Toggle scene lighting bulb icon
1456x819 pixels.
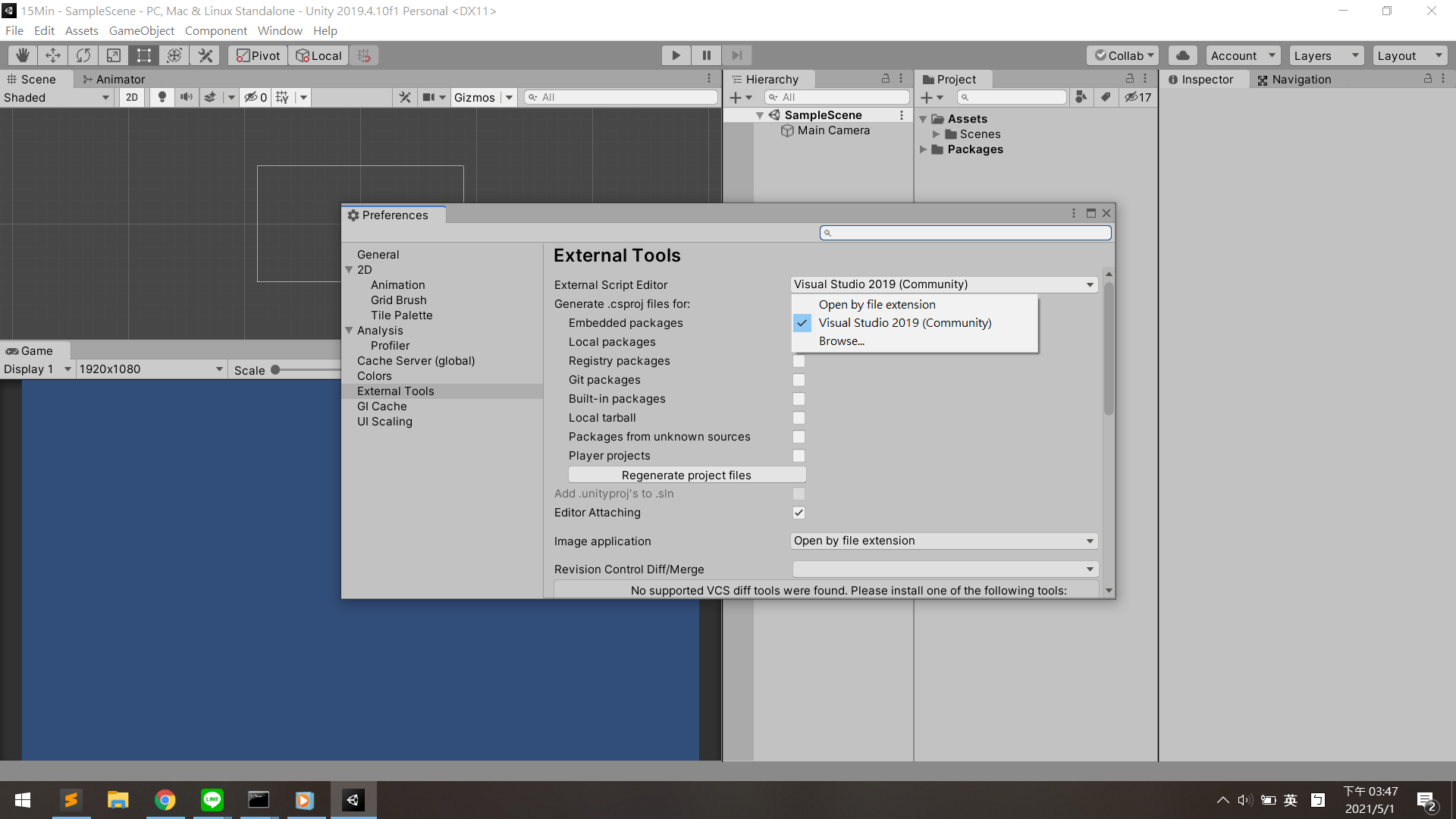162,97
